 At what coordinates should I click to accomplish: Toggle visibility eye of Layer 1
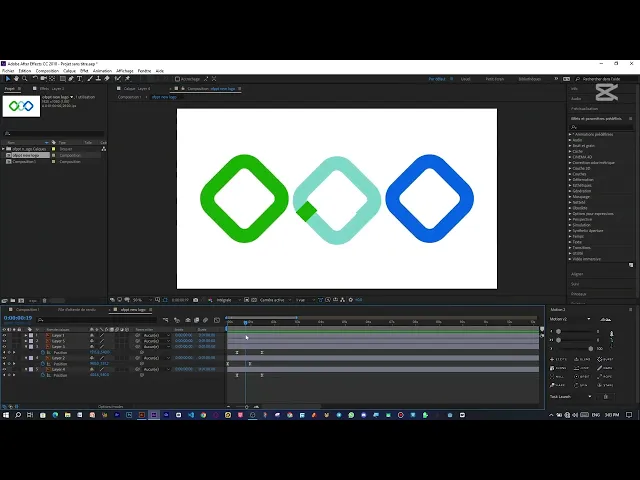4,336
